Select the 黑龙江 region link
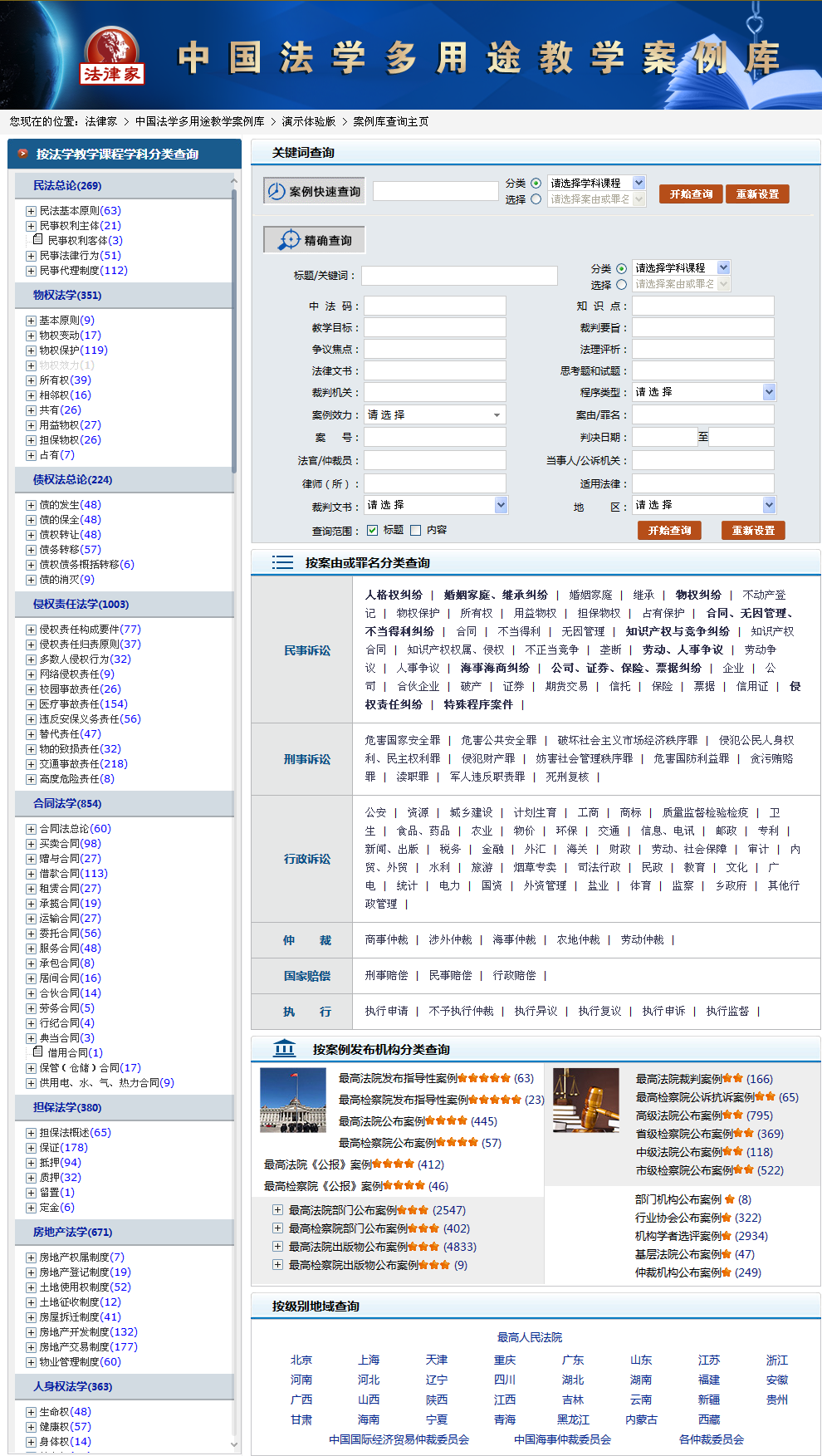This screenshot has width=822, height=1456. [573, 1419]
